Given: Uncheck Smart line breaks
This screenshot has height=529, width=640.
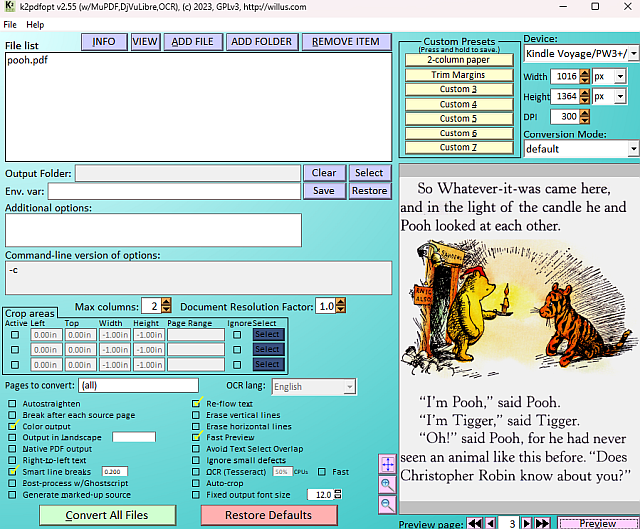Looking at the screenshot, I should [x=12, y=472].
